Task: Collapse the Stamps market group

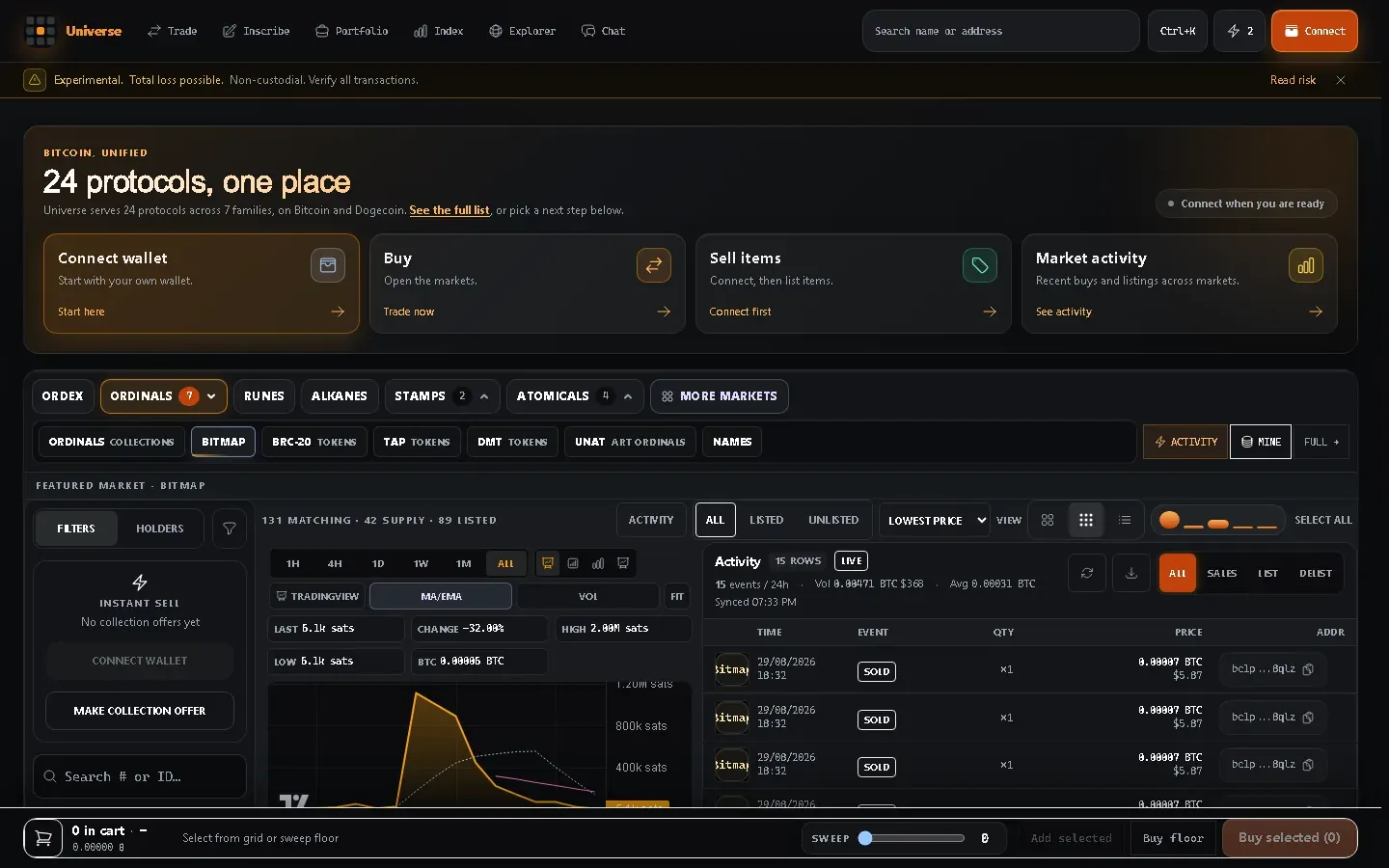Action: click(484, 396)
